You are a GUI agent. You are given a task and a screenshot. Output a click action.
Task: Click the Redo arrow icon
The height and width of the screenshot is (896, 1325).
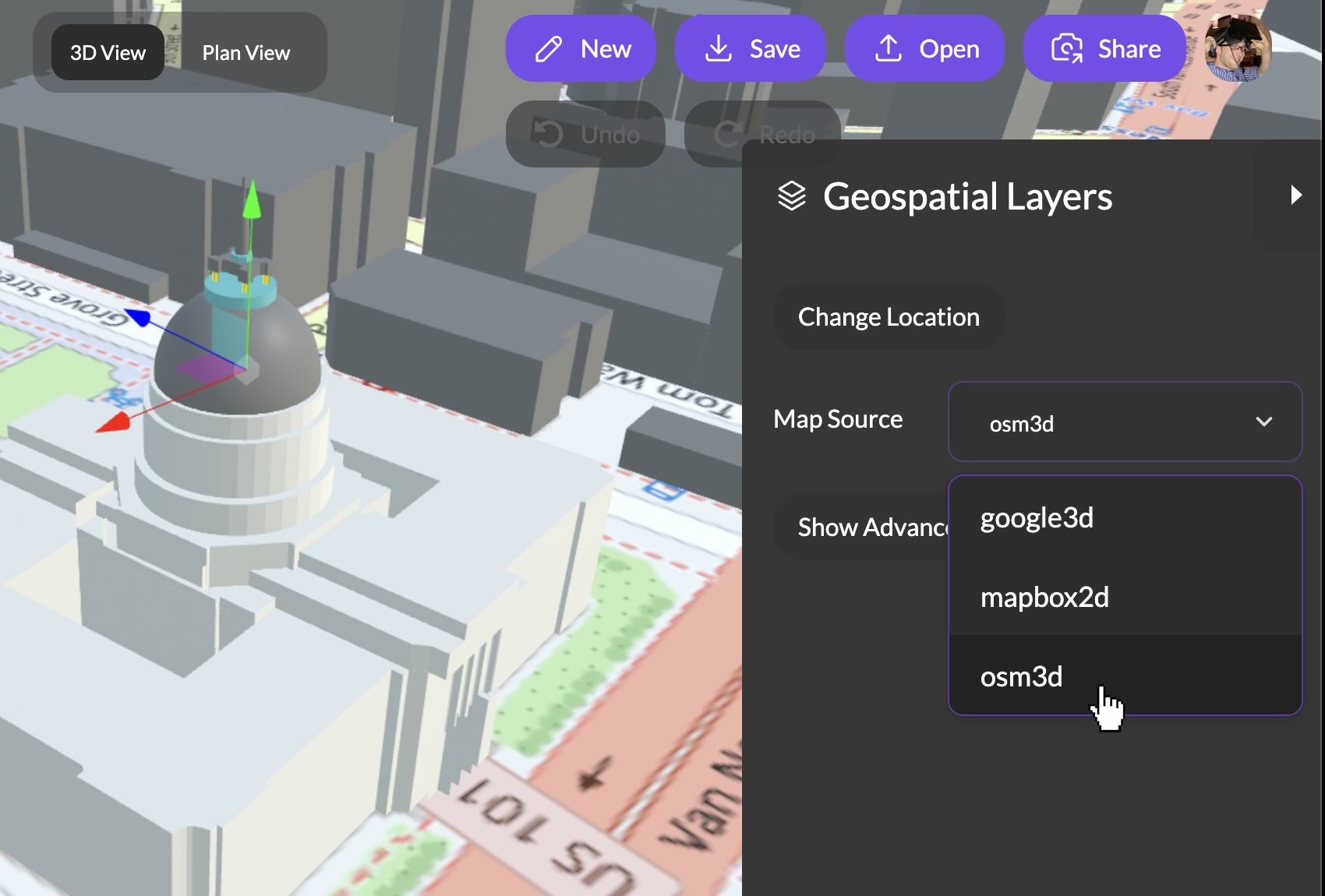pos(726,133)
